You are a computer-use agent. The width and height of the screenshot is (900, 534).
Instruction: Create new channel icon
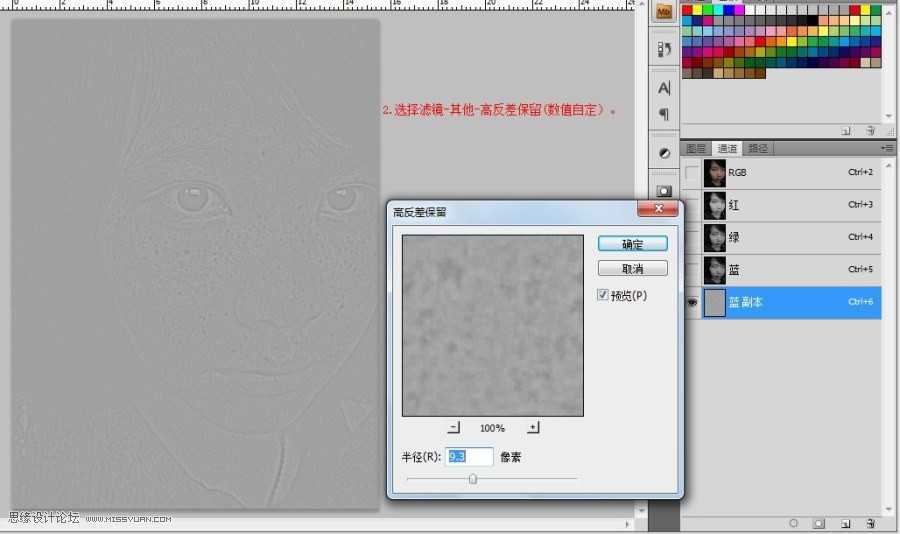(845, 523)
